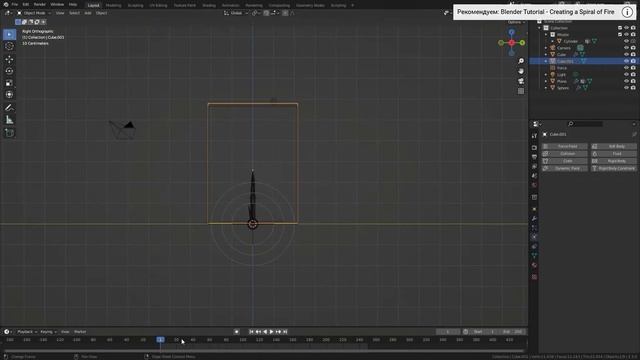The width and height of the screenshot is (640, 360).
Task: Switch to the Sculpting workspace tab
Action: pos(135,5)
